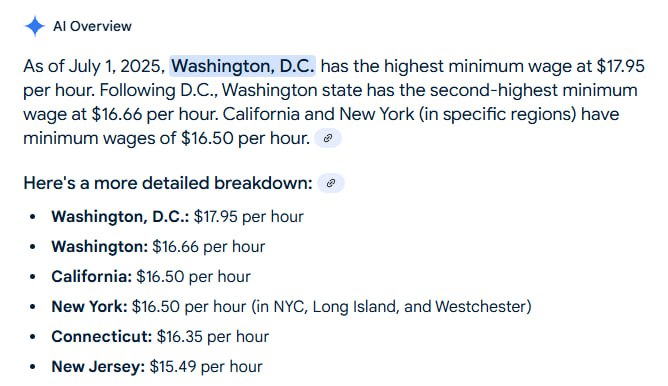The width and height of the screenshot is (668, 386).
Task: Click the AI Overview label
Action: (x=92, y=26)
